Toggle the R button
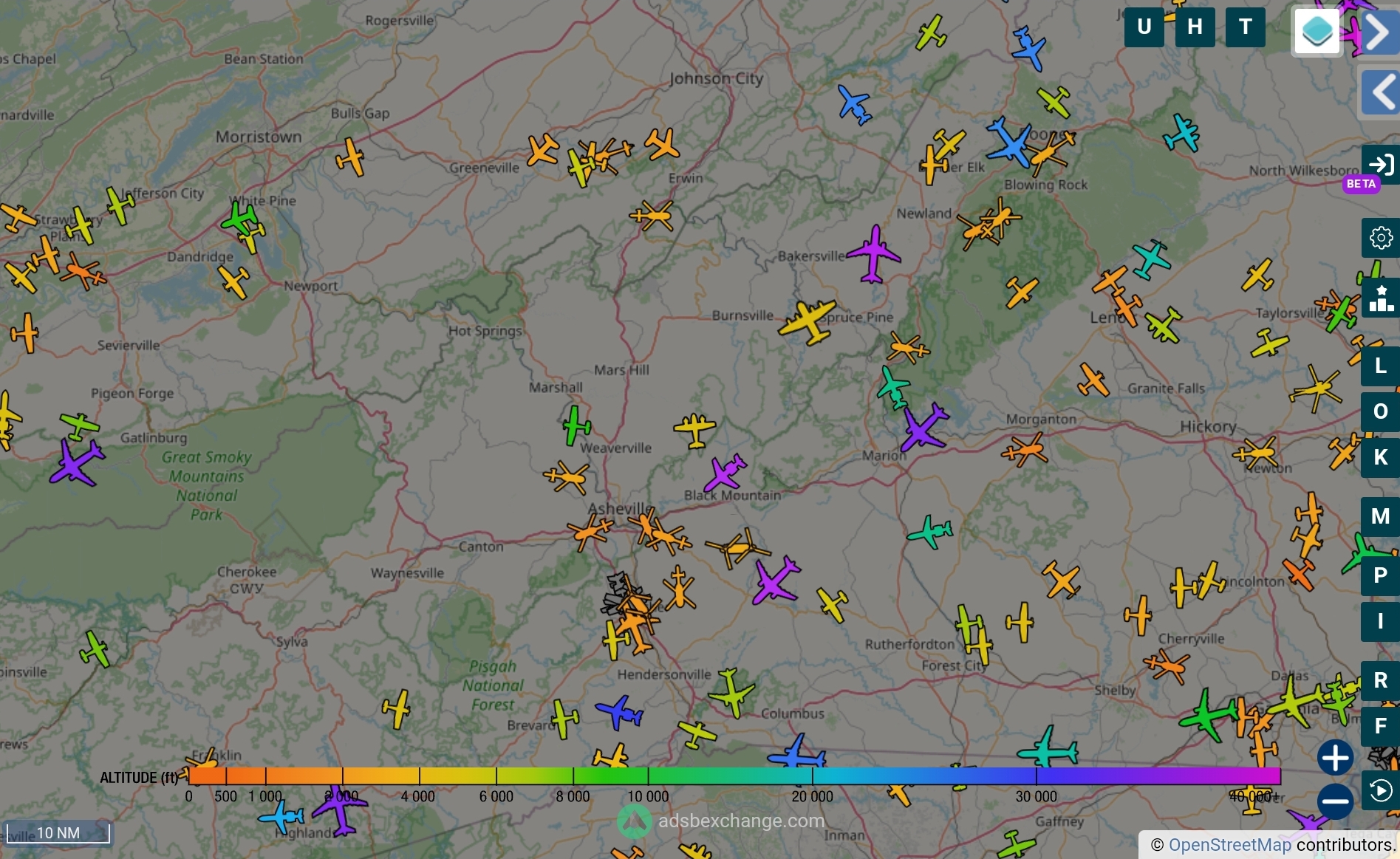This screenshot has height=859, width=1400. pyautogui.click(x=1380, y=680)
